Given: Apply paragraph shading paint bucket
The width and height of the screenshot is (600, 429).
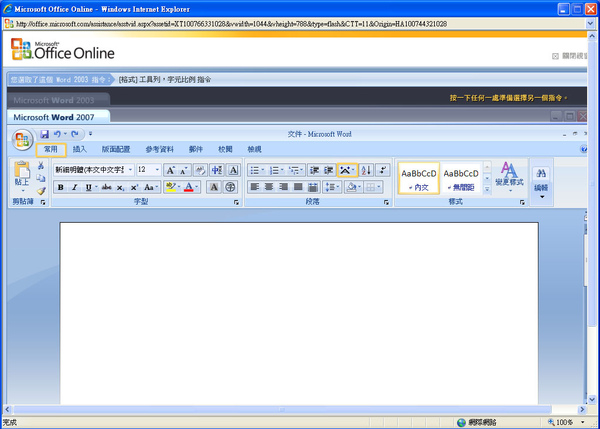Looking at the screenshot, I should pos(351,187).
